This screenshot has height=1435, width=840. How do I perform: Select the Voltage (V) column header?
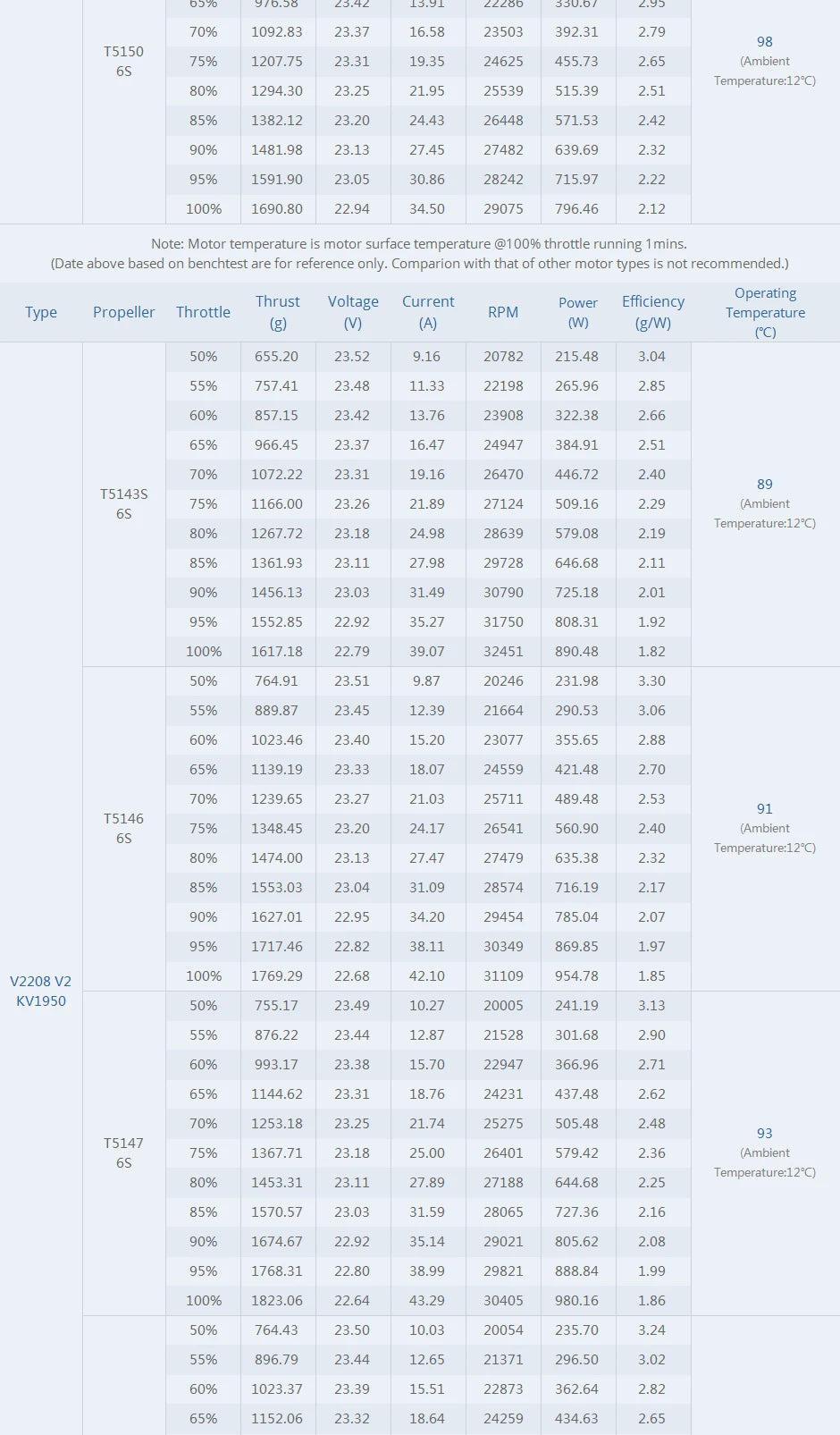tap(353, 312)
